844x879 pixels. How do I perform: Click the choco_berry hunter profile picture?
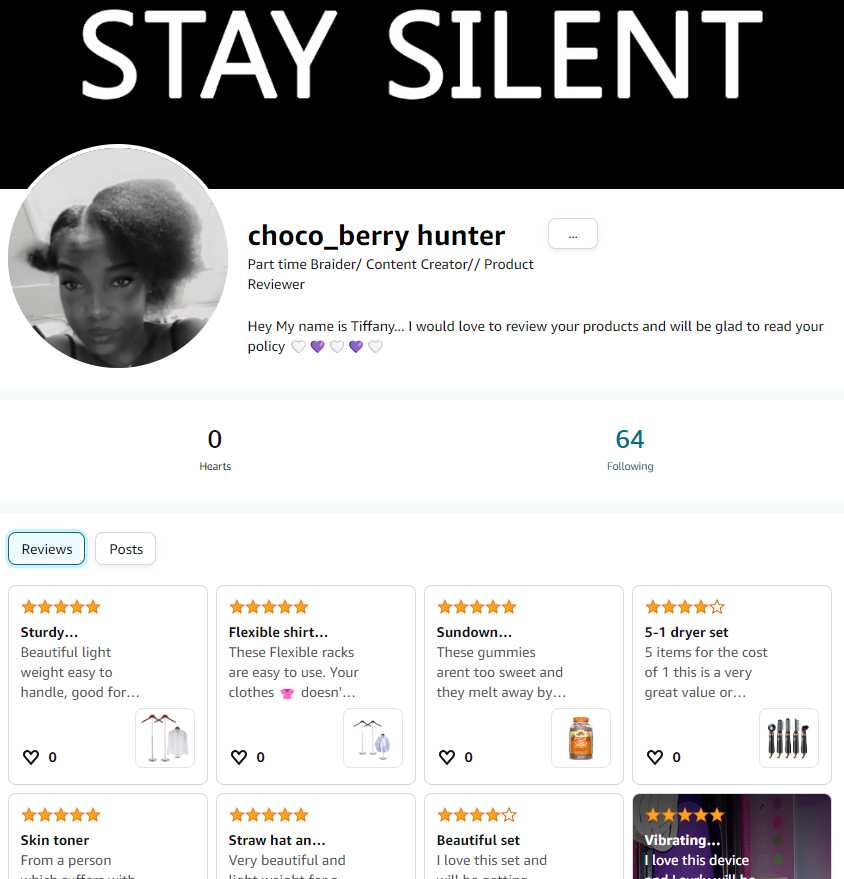tap(118, 257)
